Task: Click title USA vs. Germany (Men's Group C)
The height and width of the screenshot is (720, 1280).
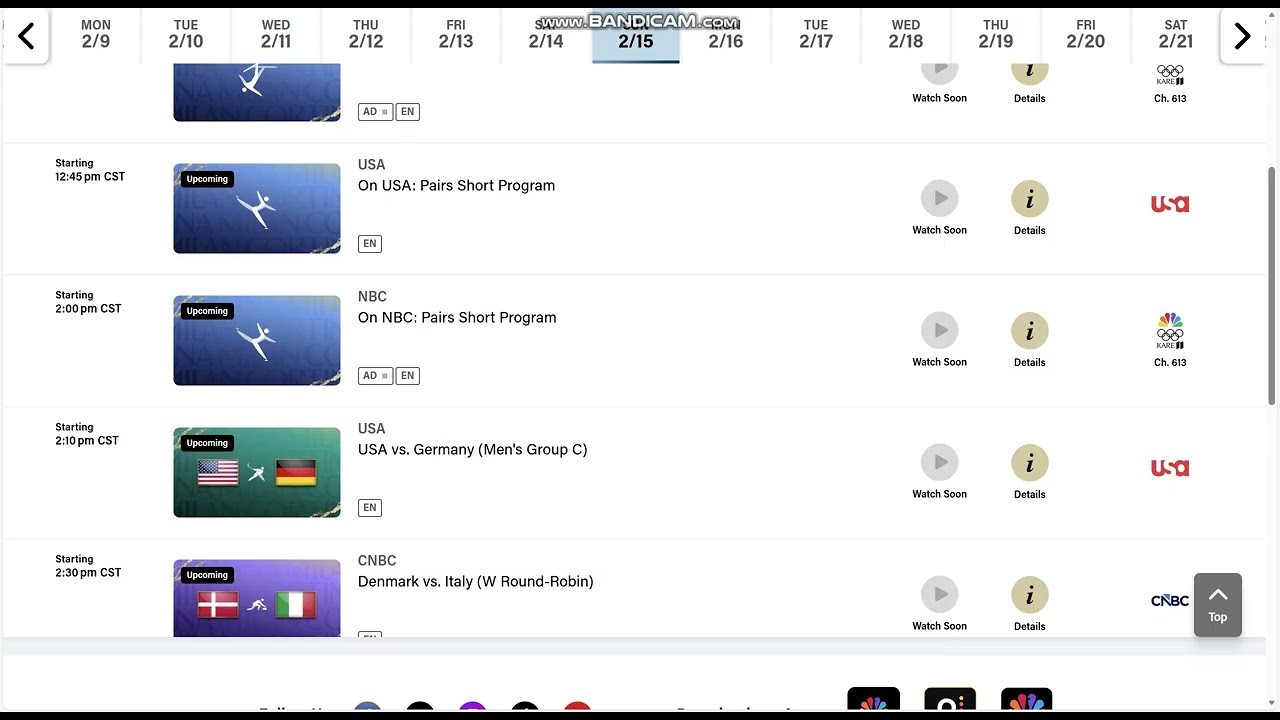Action: 472,450
